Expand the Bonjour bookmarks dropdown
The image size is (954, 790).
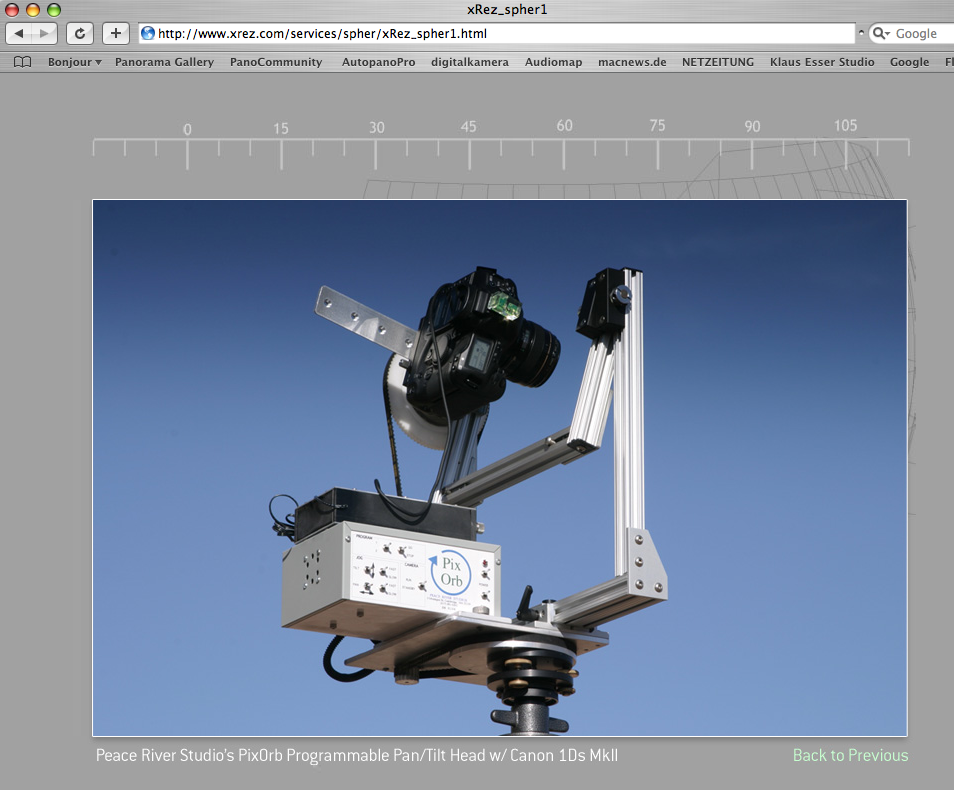pyautogui.click(x=74, y=62)
